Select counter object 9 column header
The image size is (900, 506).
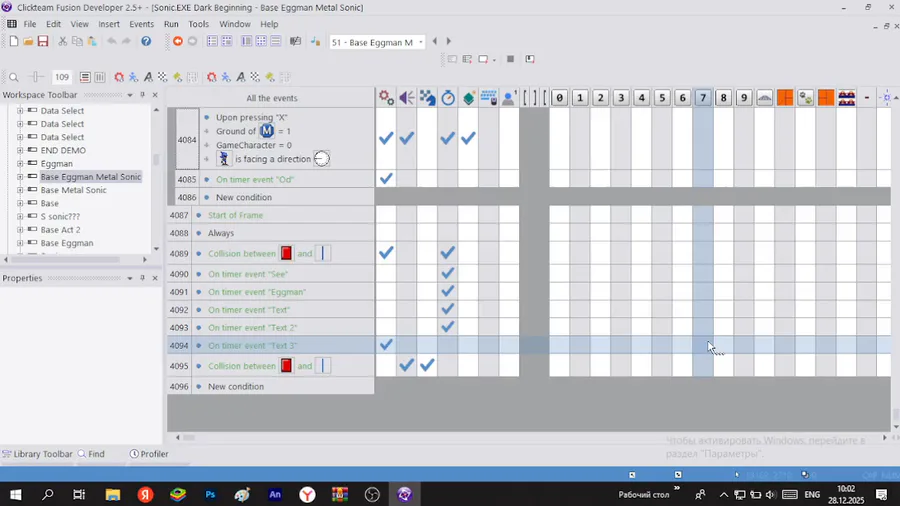tap(744, 98)
